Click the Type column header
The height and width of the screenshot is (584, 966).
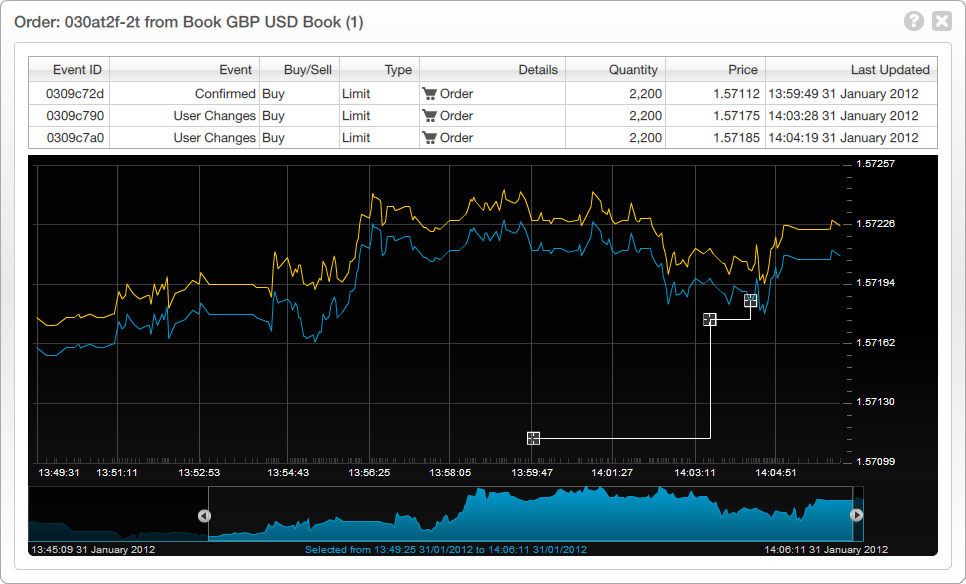379,70
